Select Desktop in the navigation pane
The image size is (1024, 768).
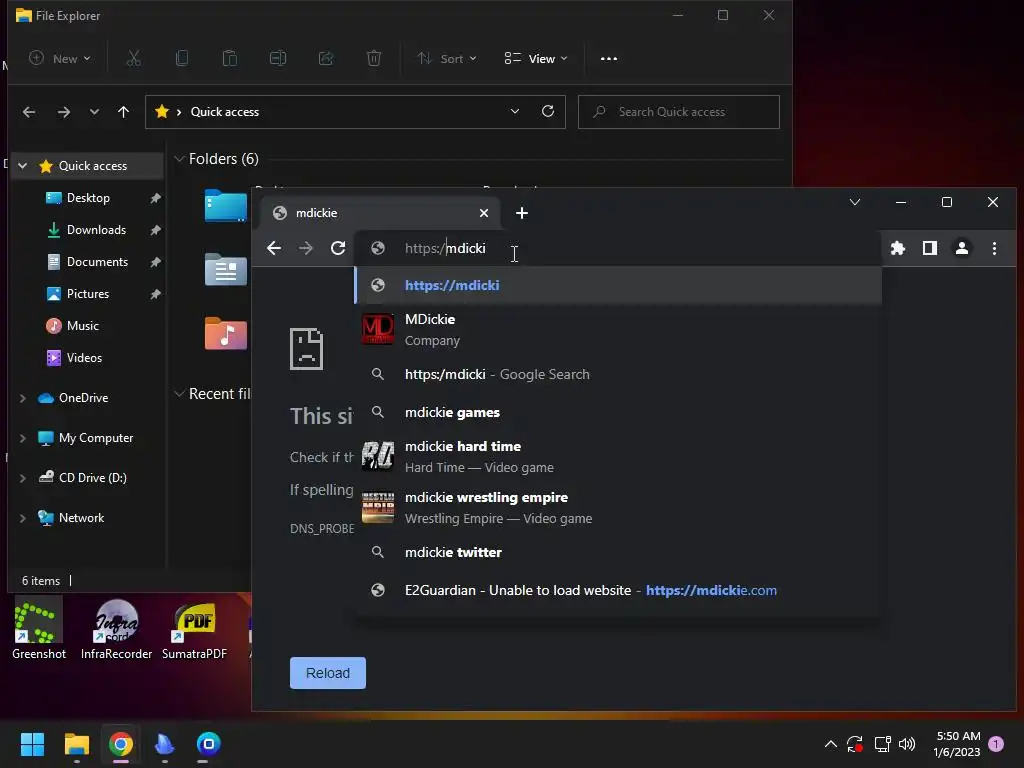click(x=88, y=198)
